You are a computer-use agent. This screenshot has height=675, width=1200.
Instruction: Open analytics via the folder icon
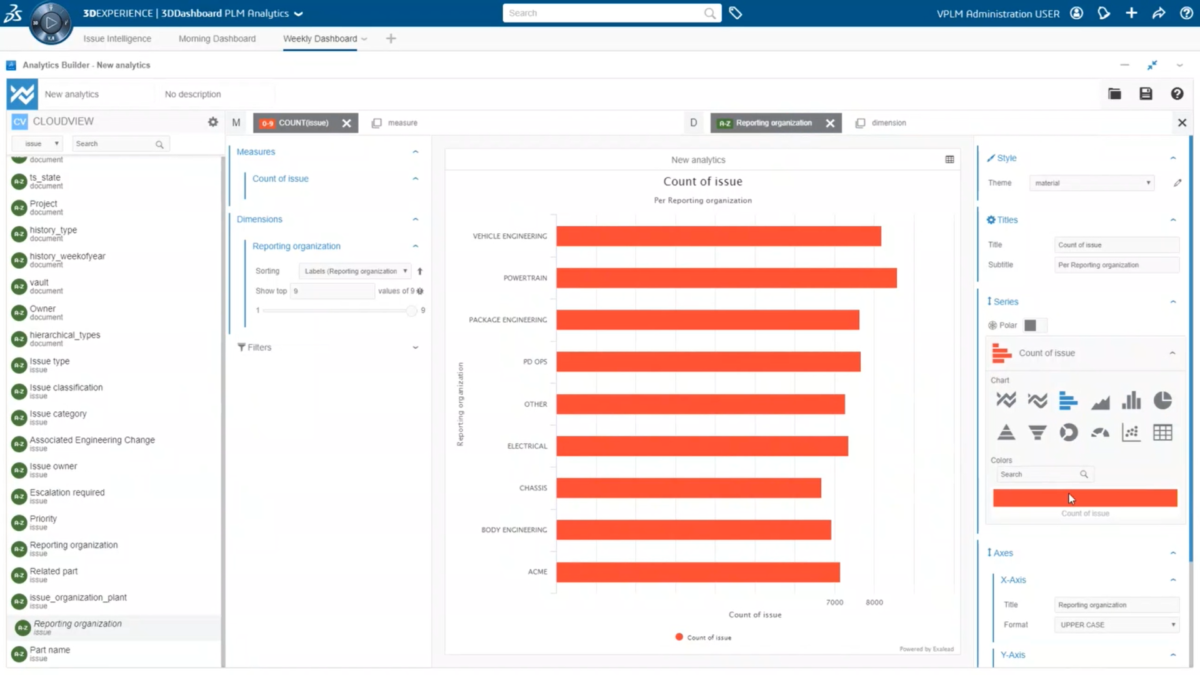[x=1115, y=94]
